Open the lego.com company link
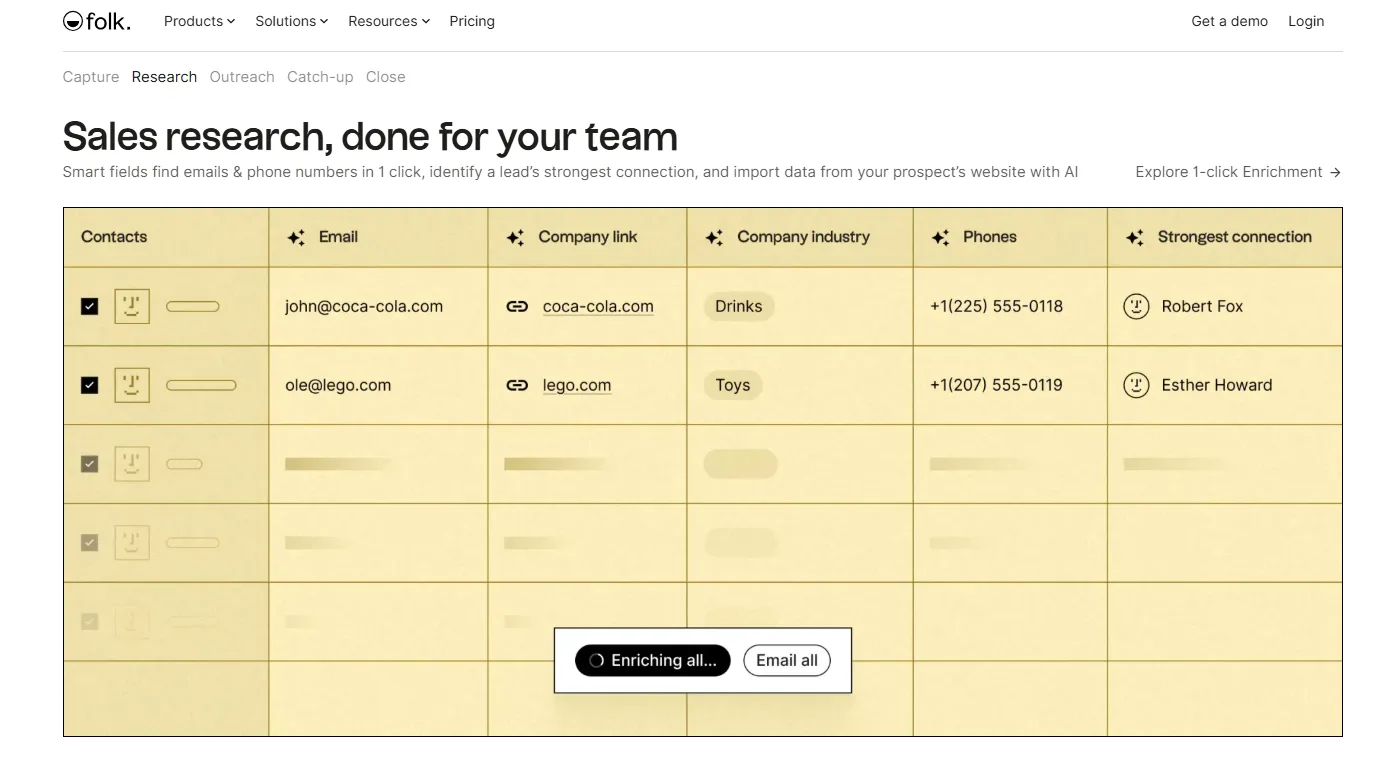Viewport: 1389px width, 765px height. tap(577, 385)
